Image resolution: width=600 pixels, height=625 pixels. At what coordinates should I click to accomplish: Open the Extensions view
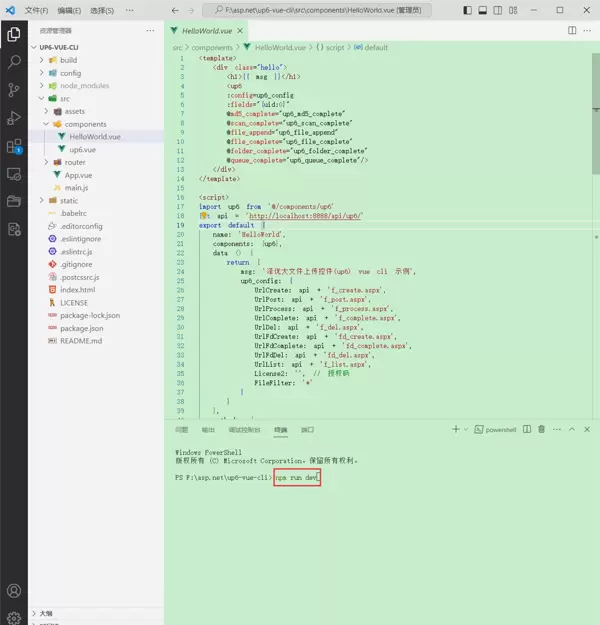14,146
